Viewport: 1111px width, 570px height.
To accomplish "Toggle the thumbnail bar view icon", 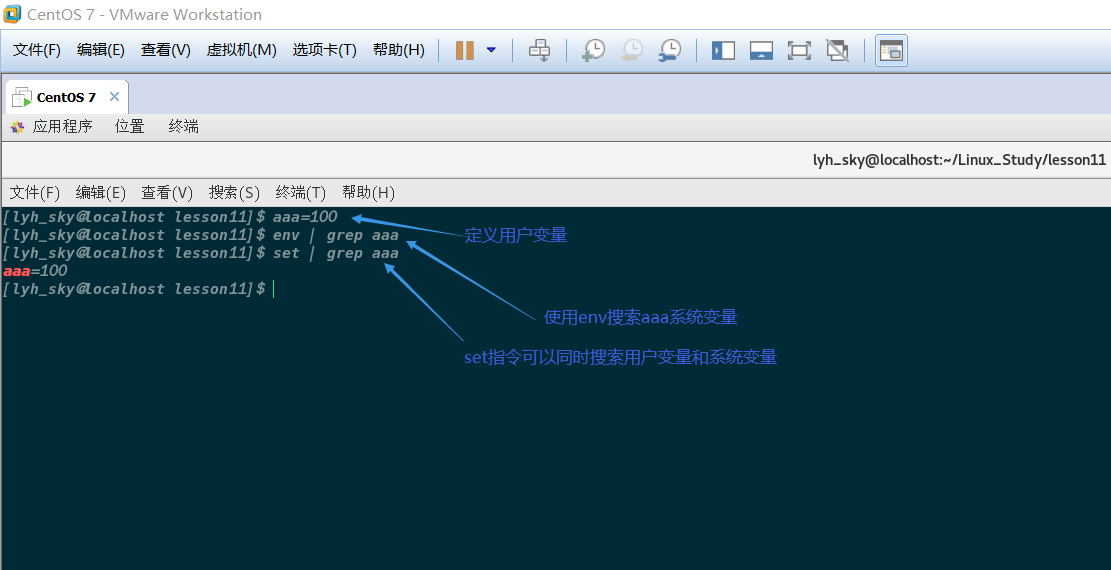I will click(x=761, y=50).
